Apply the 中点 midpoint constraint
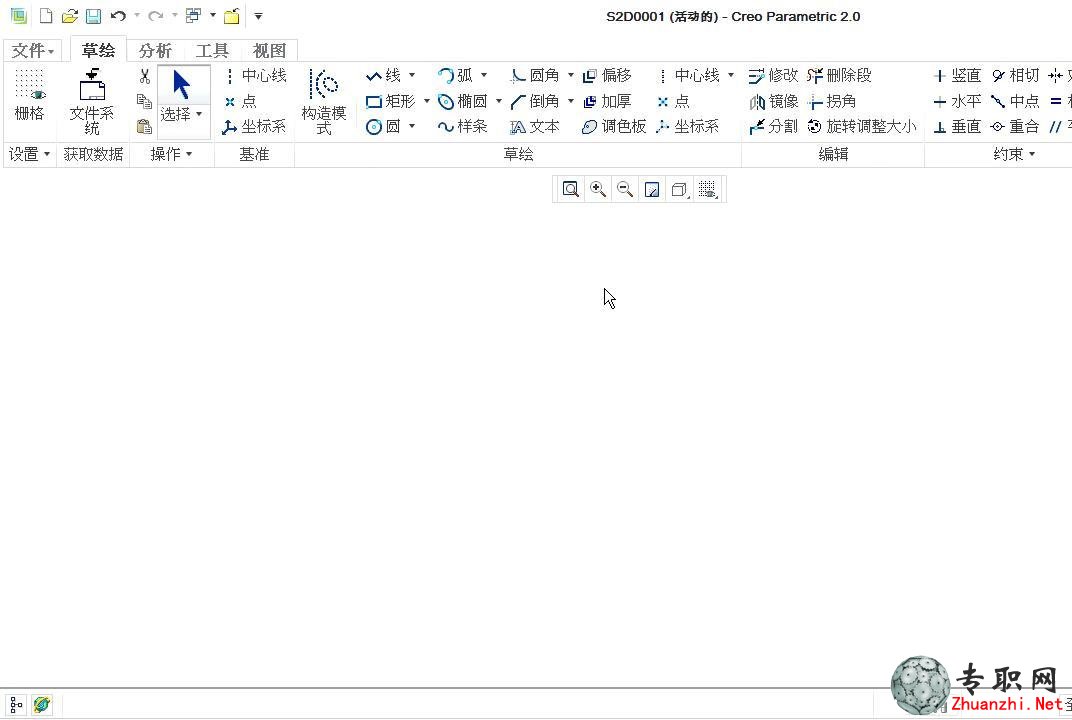 (1015, 101)
